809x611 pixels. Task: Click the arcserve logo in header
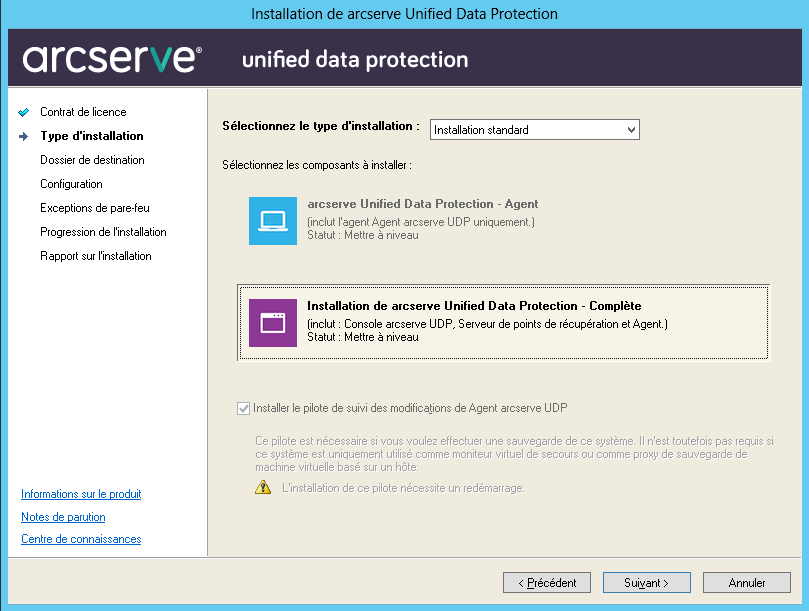[x=112, y=59]
